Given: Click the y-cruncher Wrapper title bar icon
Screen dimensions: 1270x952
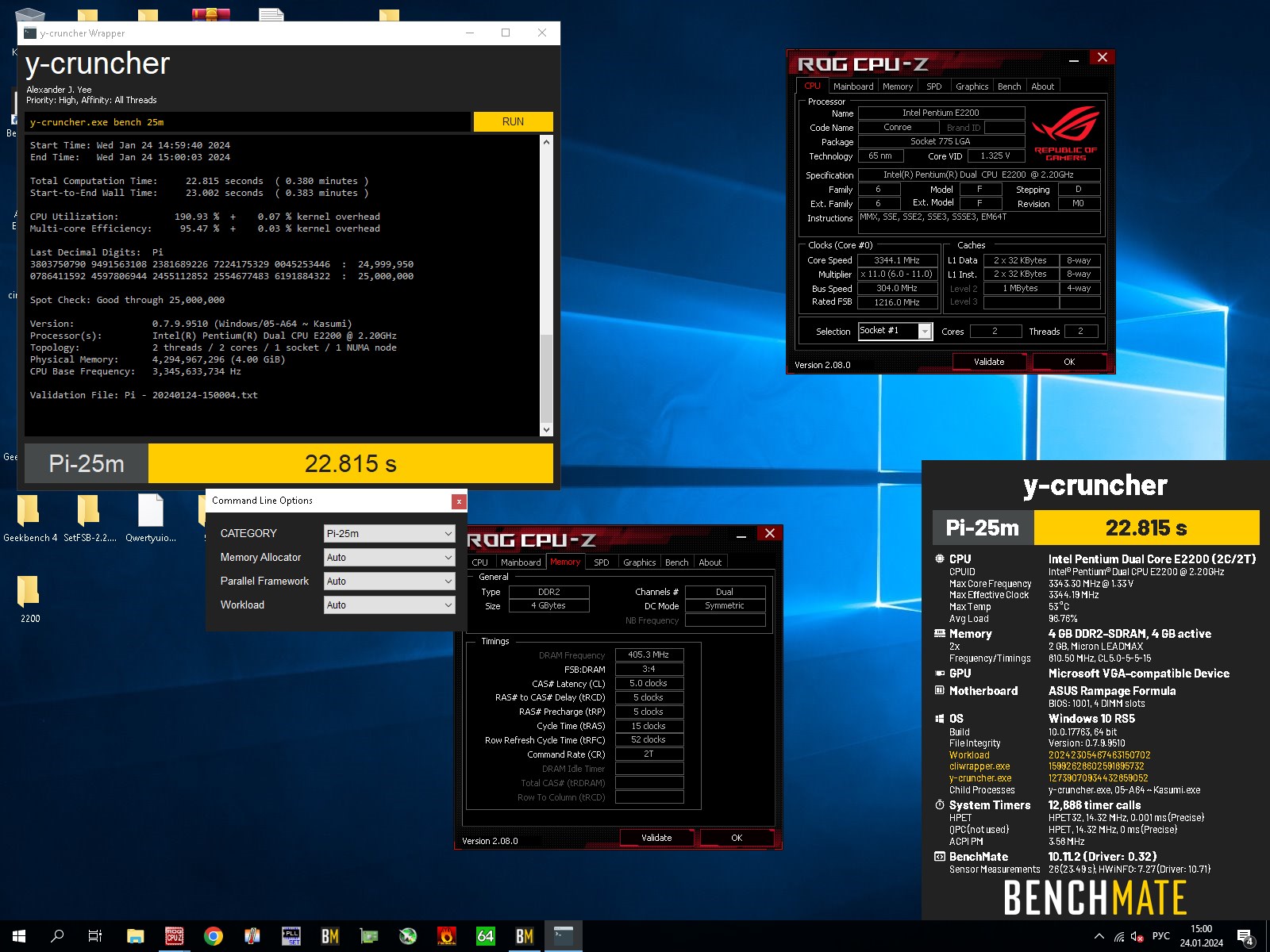Looking at the screenshot, I should (x=30, y=33).
